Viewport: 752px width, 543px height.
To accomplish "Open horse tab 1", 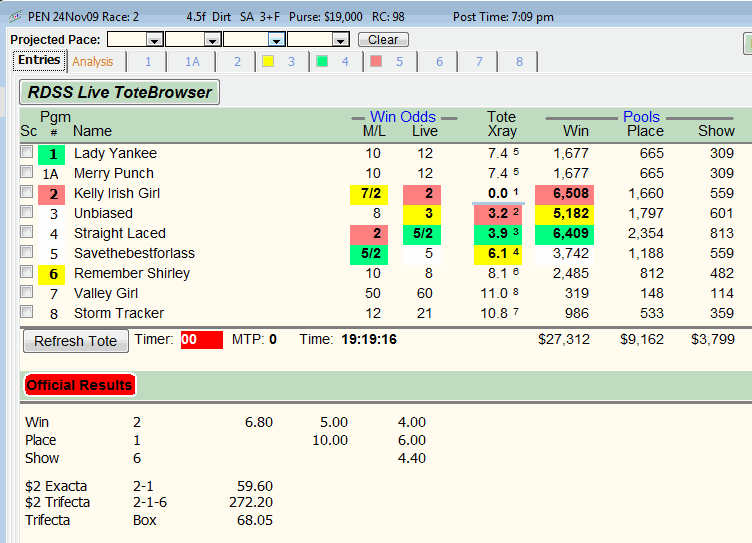I will tap(148, 62).
